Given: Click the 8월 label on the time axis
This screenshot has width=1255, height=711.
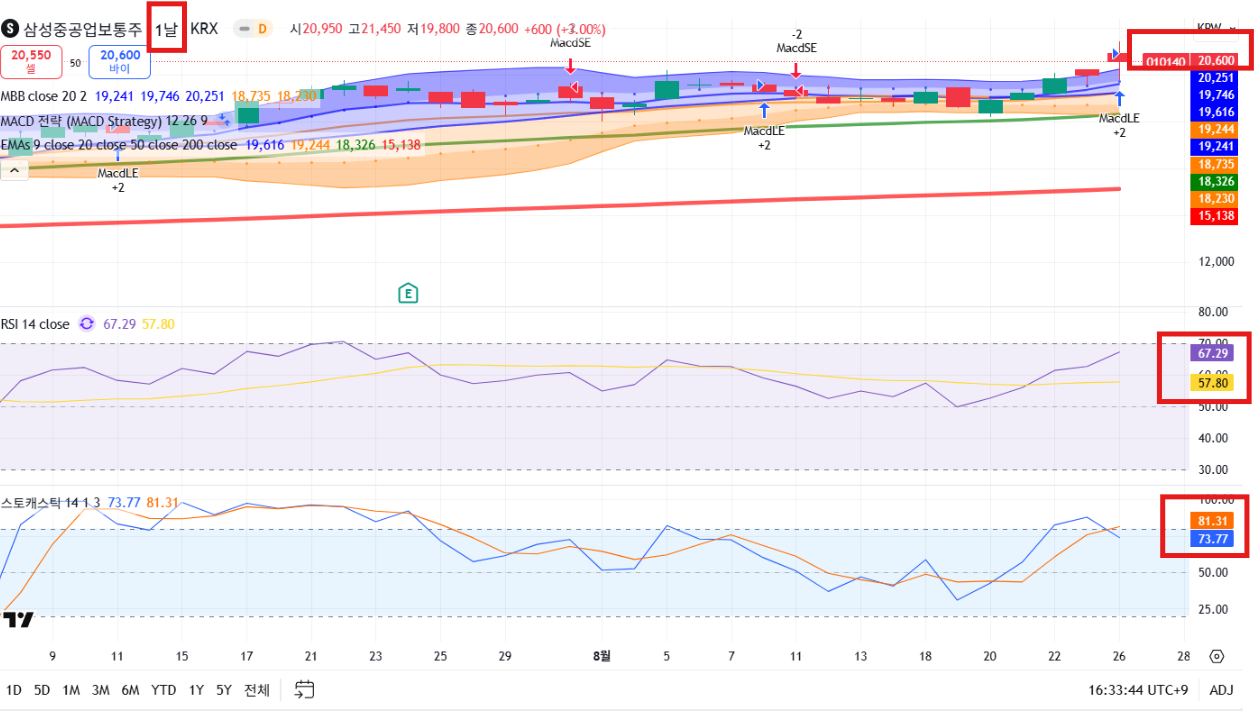Looking at the screenshot, I should (x=601, y=656).
